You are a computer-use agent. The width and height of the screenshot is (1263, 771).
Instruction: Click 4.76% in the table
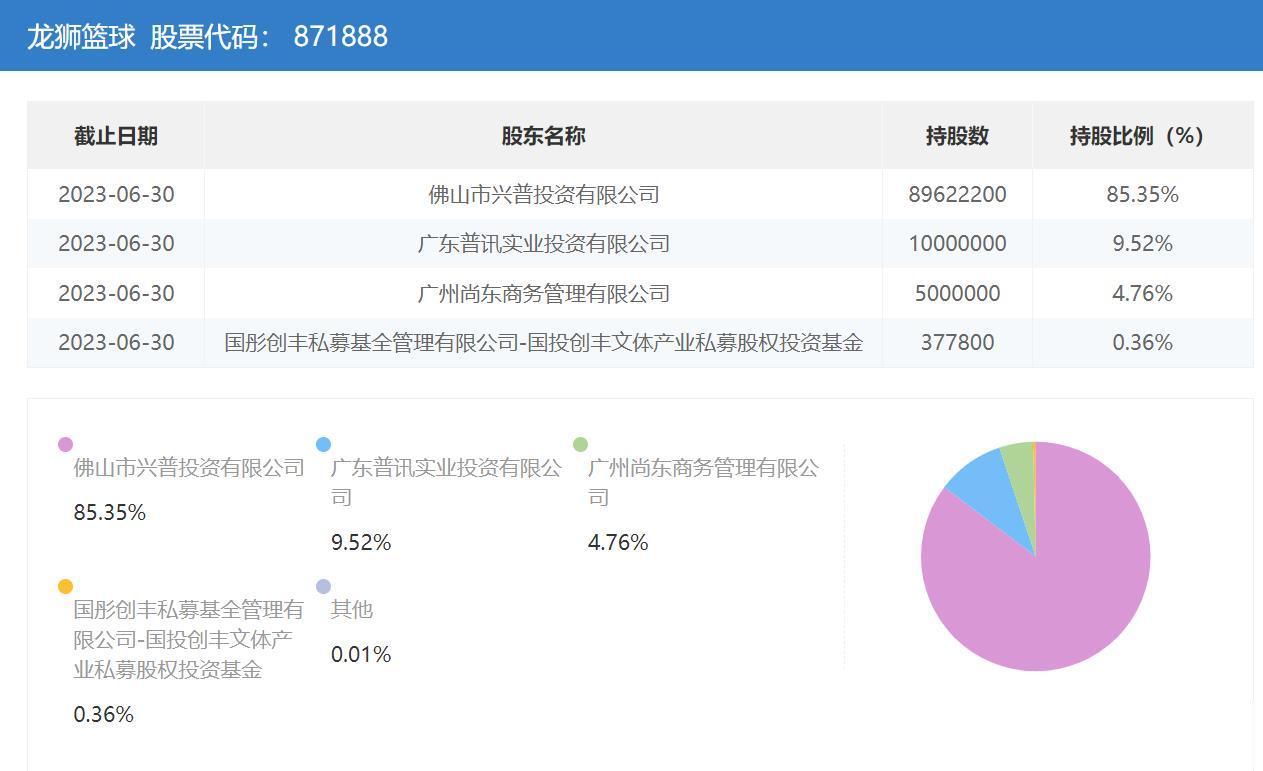1142,293
